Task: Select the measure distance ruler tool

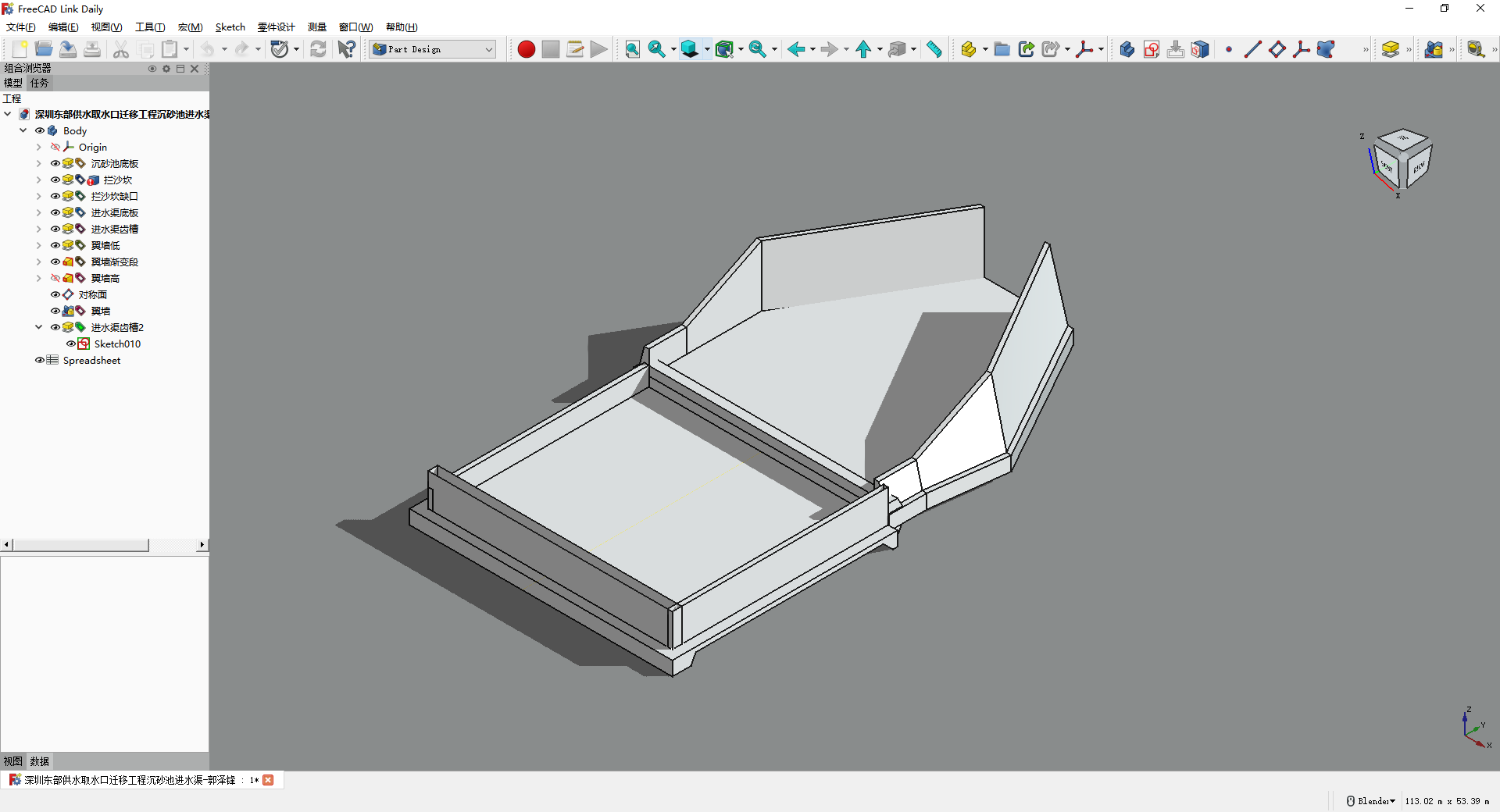Action: tap(934, 49)
